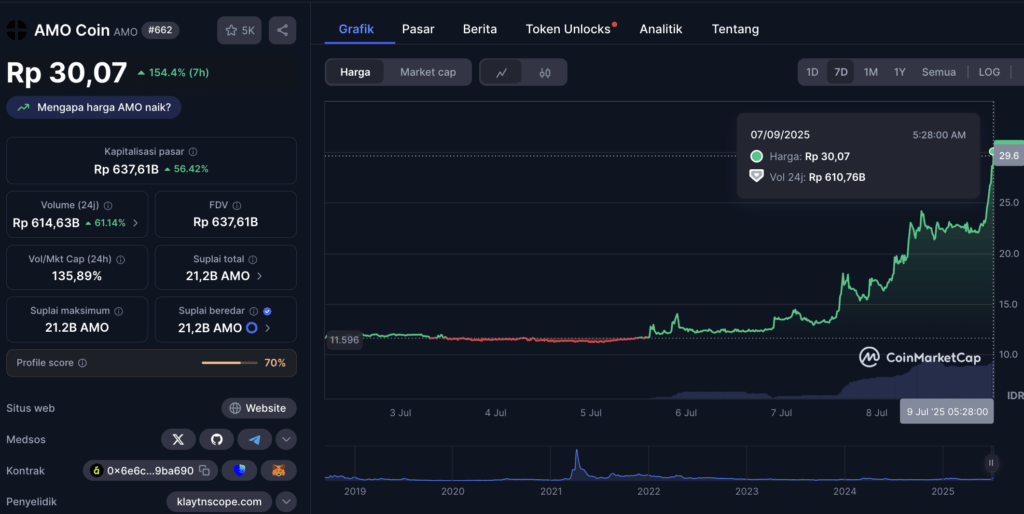Screen dimensions: 1024x514
Task: Open 'Mengapa harga AMO naik?' explanation
Action: pos(94,107)
